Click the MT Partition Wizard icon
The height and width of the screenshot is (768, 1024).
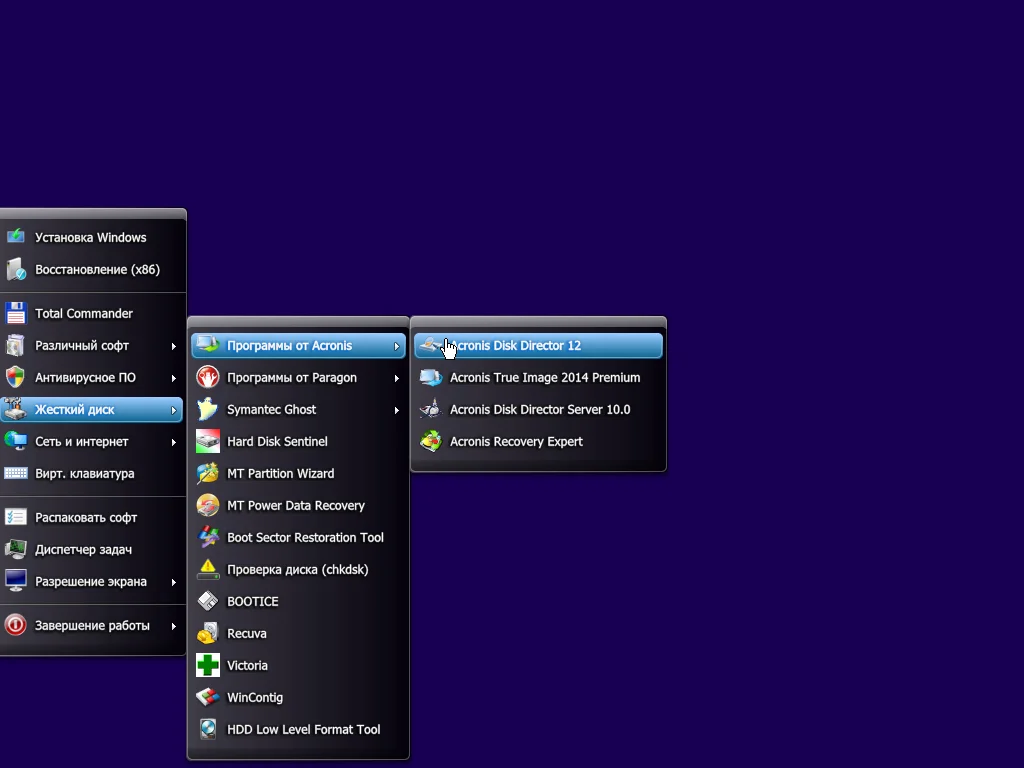pos(208,473)
